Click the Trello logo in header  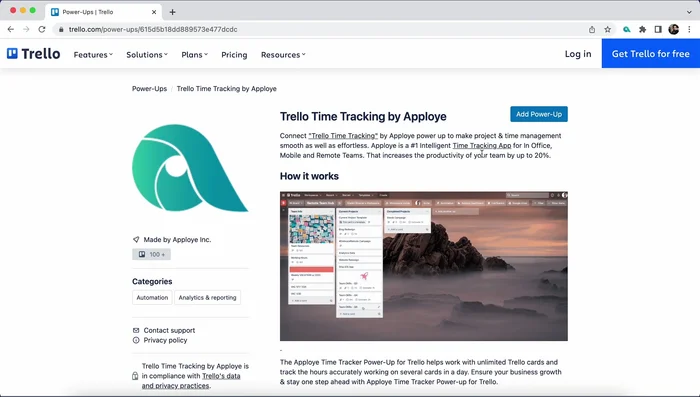33,54
